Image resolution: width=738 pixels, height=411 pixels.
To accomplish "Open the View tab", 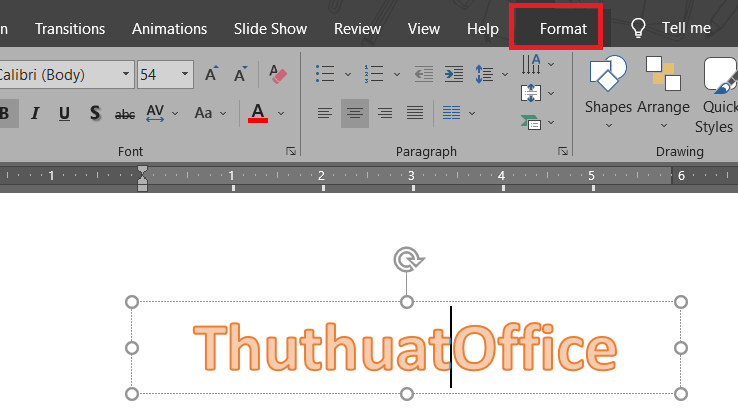I will (424, 29).
